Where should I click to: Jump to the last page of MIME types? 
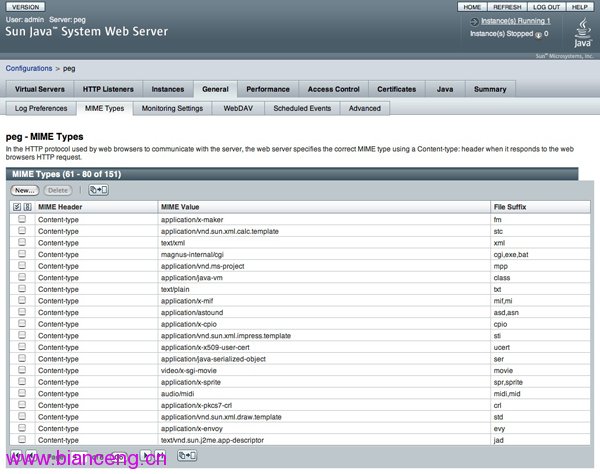point(160,455)
